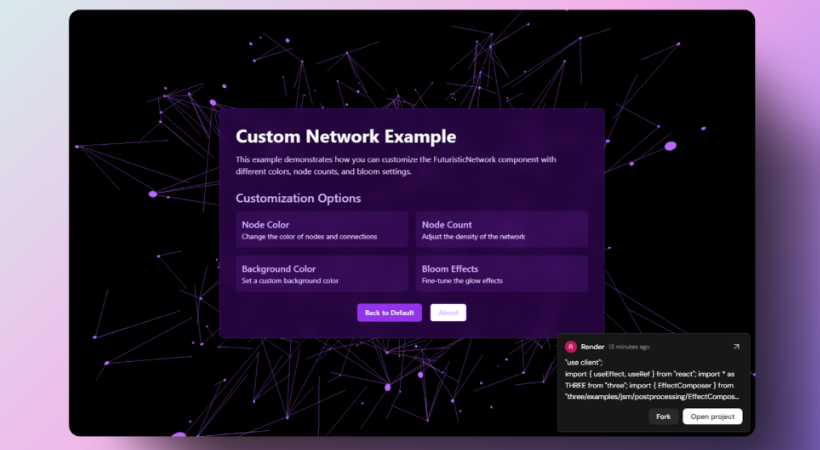Click the Render avatar icon
The height and width of the screenshot is (450, 820).
click(x=571, y=346)
